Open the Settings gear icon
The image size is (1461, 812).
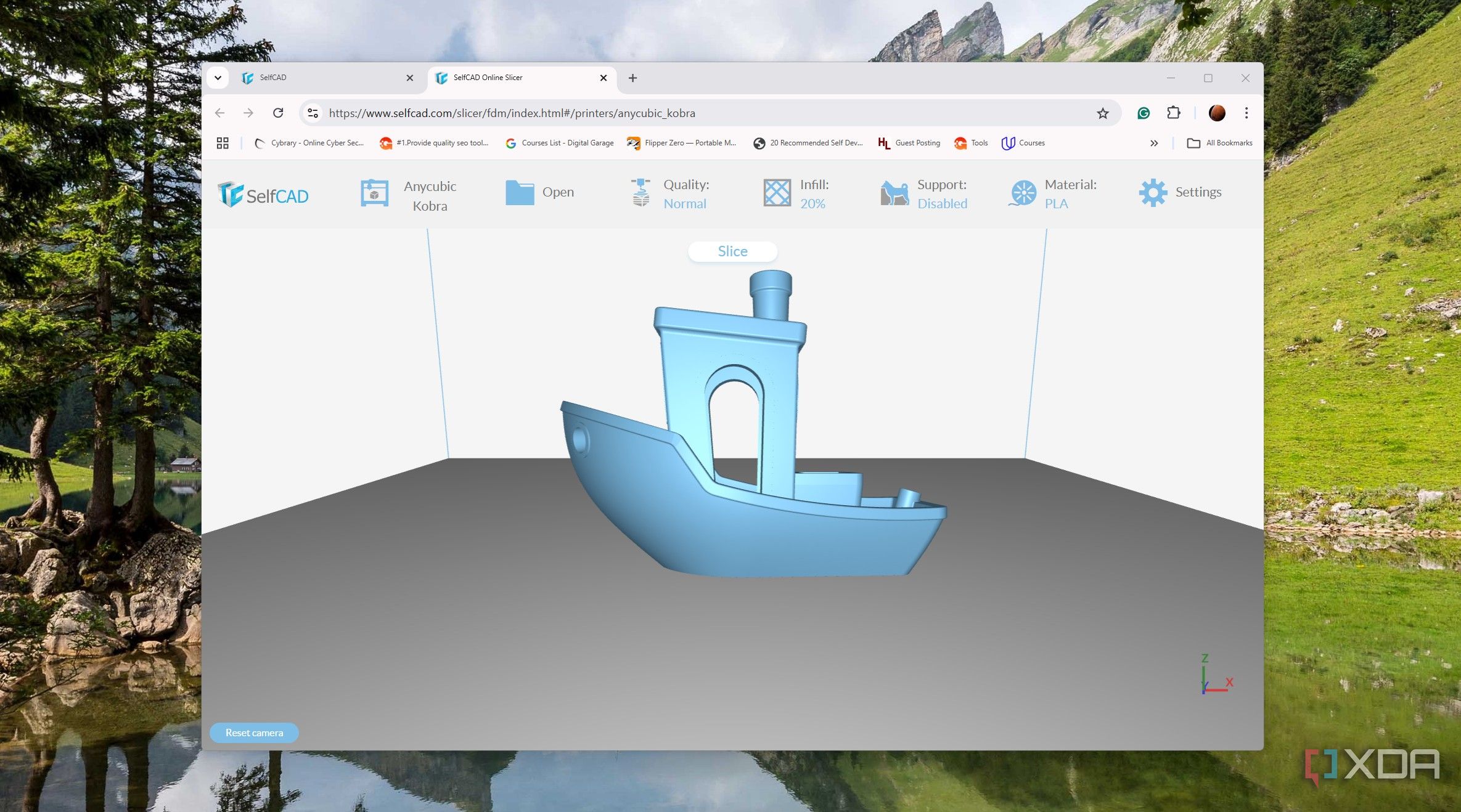coord(1153,193)
